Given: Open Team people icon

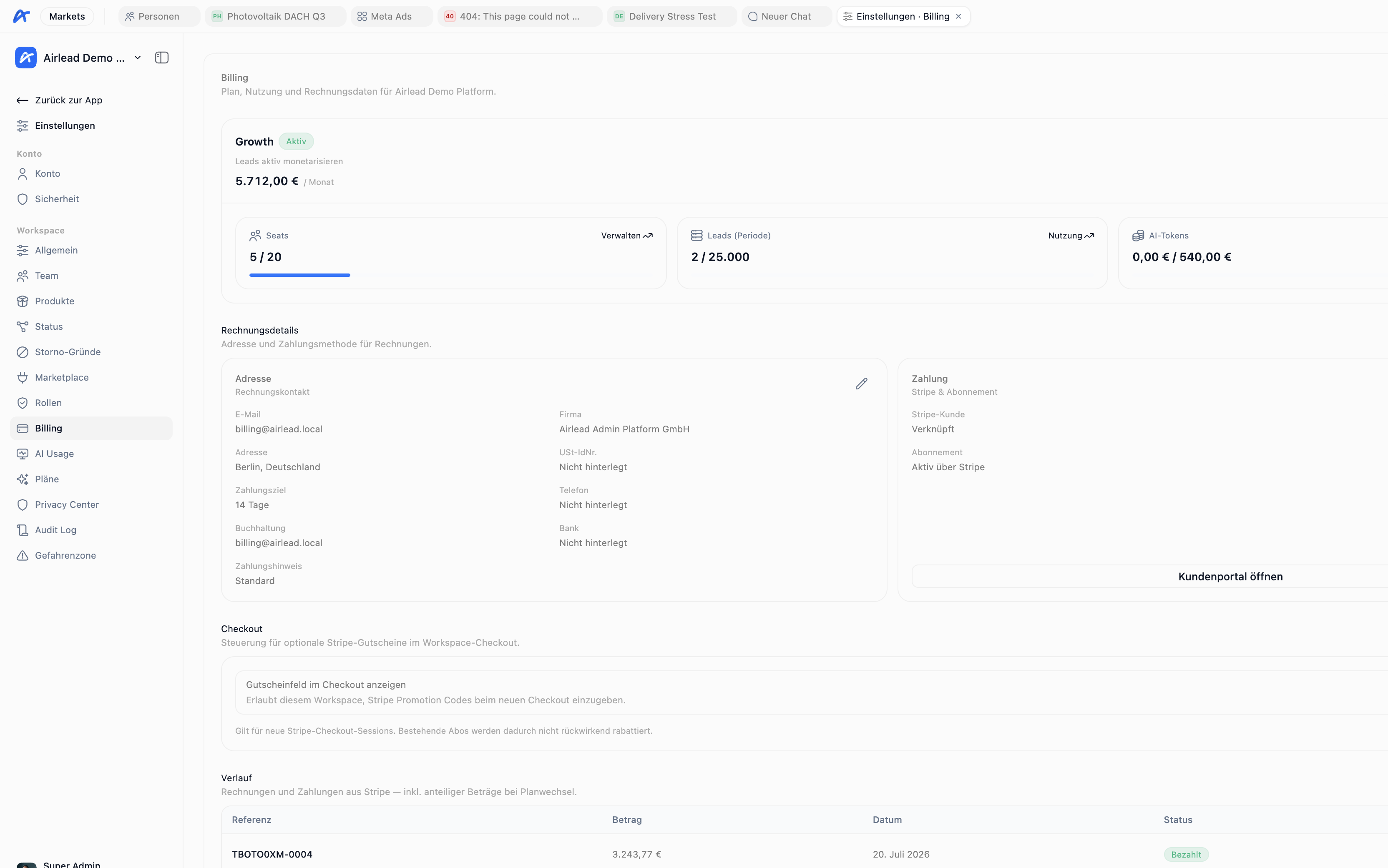Looking at the screenshot, I should tap(23, 276).
